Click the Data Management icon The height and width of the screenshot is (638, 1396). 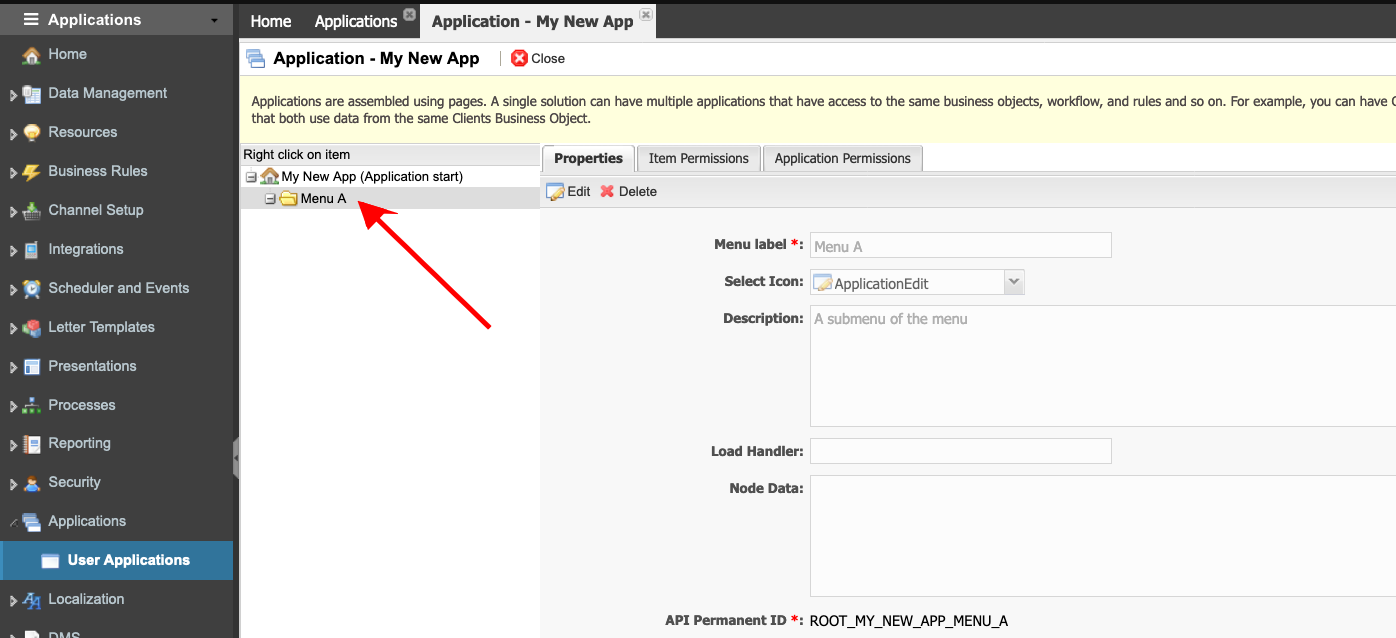31,94
